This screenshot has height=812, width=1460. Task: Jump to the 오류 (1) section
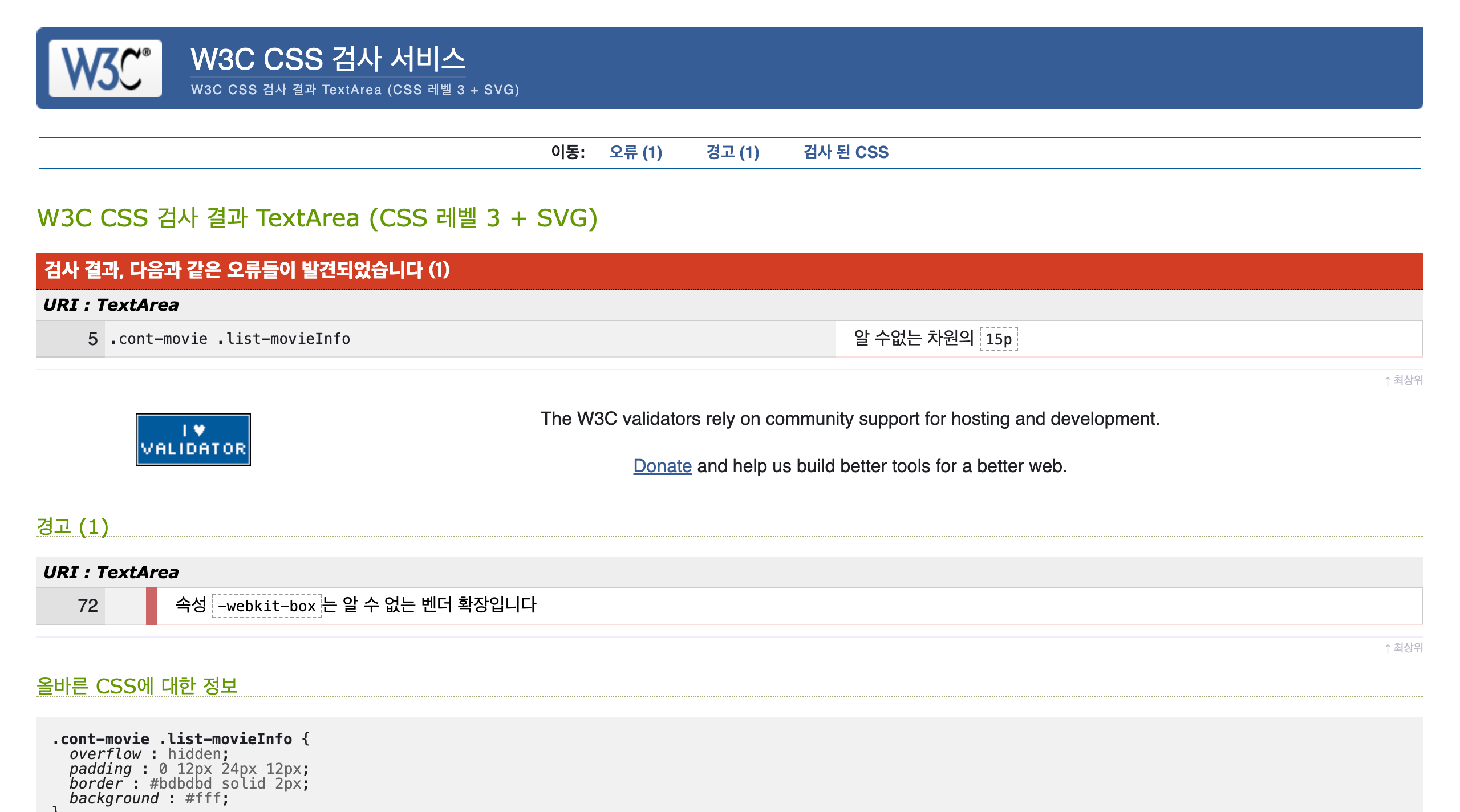coord(635,152)
